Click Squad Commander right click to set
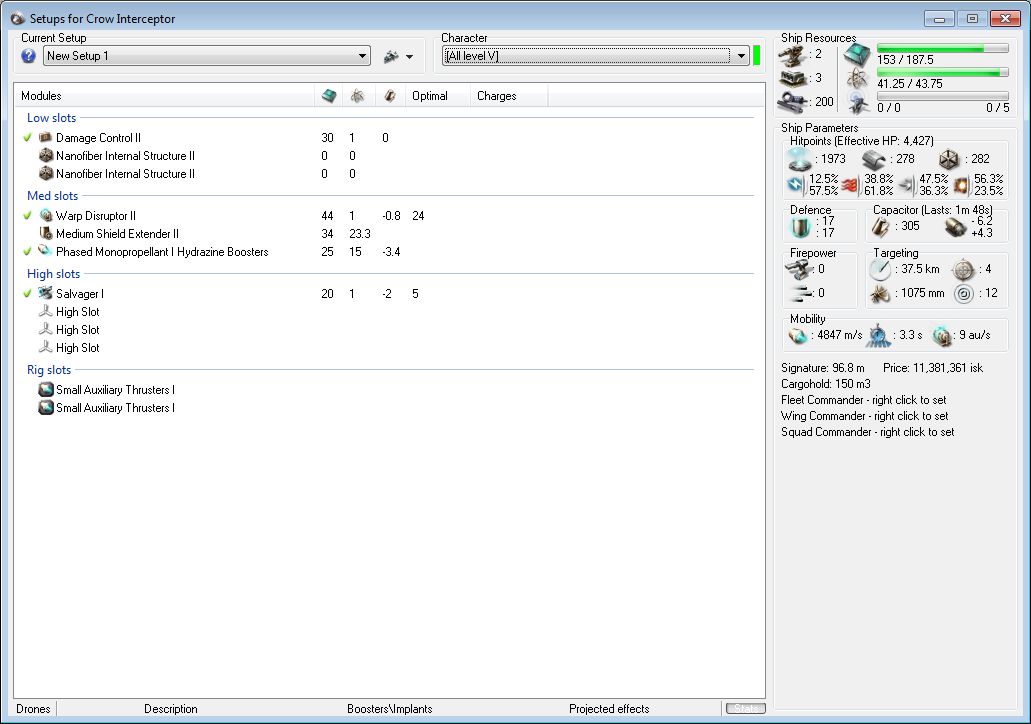This screenshot has width=1031, height=724. [x=867, y=432]
